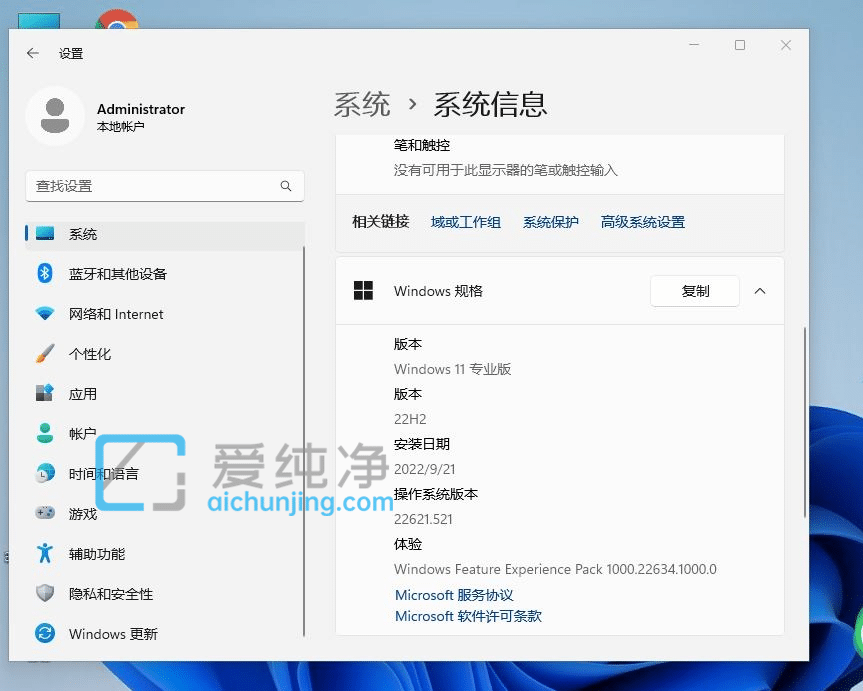Viewport: 863px width, 691px height.
Task: Launch Chrome from the taskbar
Action: (117, 18)
